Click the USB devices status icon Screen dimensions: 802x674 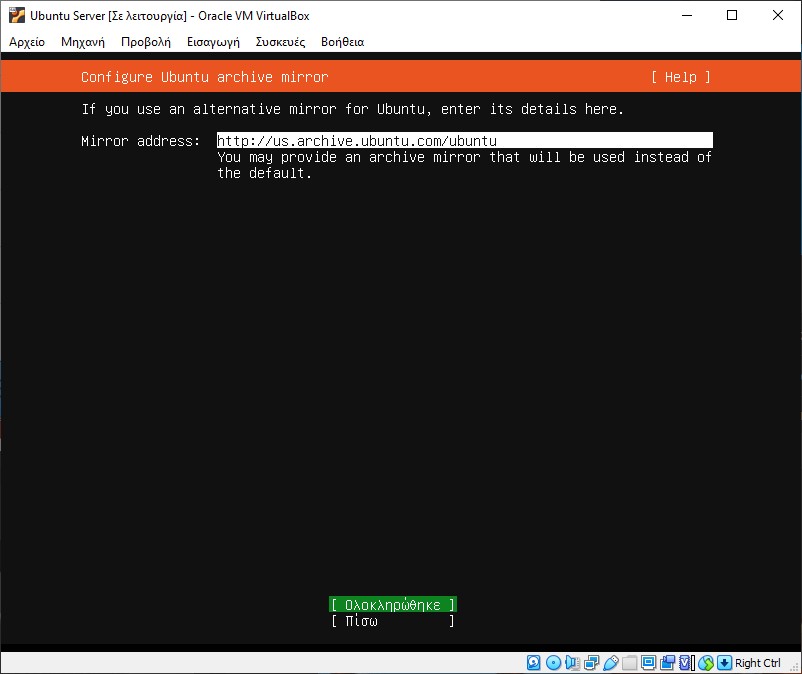point(610,663)
